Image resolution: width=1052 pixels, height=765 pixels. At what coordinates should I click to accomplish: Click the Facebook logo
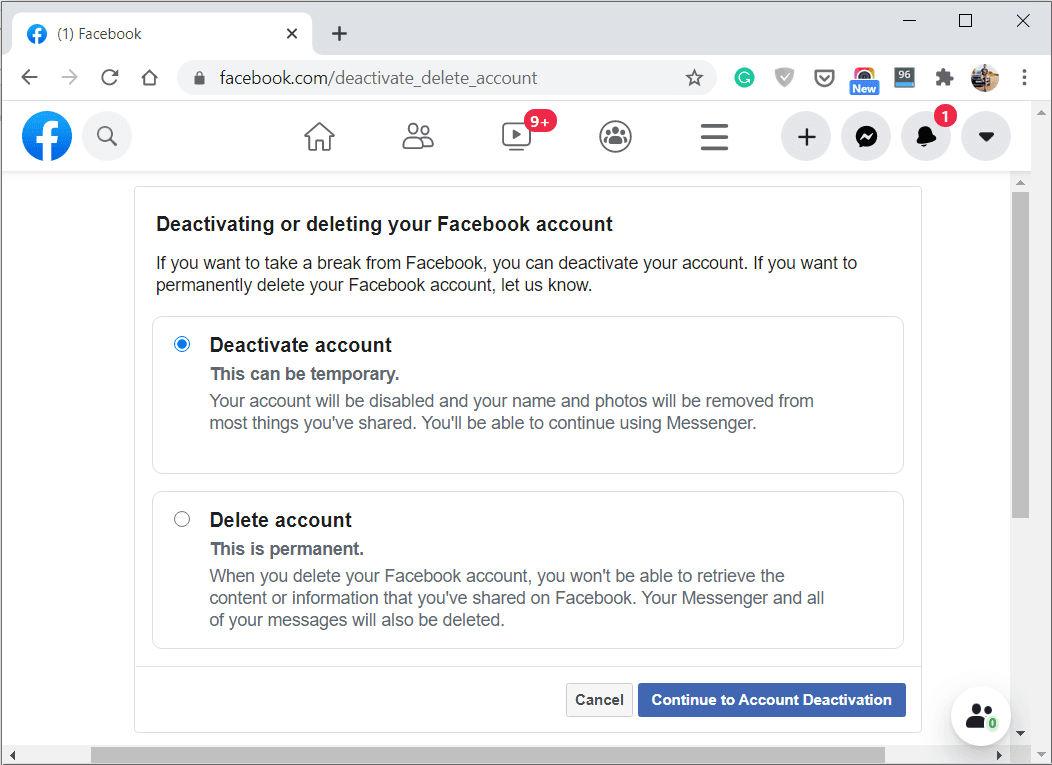point(47,136)
